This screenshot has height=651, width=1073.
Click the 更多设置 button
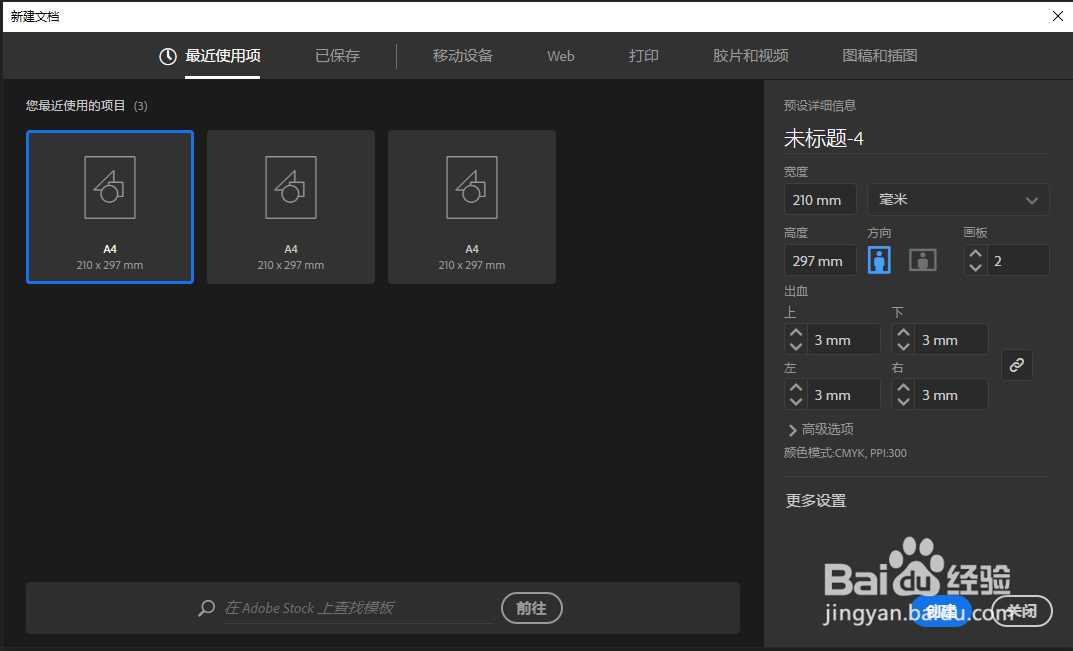tap(815, 500)
